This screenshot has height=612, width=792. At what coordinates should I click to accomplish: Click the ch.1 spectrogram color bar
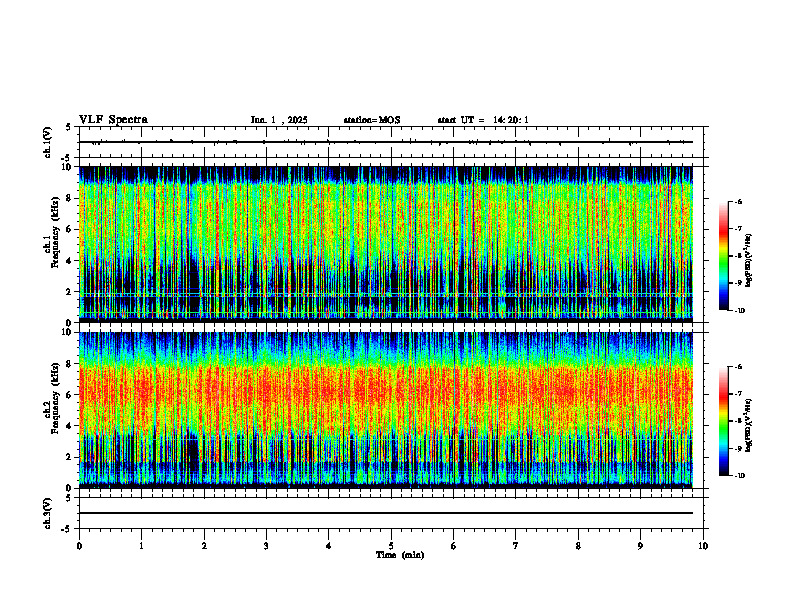coord(723,256)
